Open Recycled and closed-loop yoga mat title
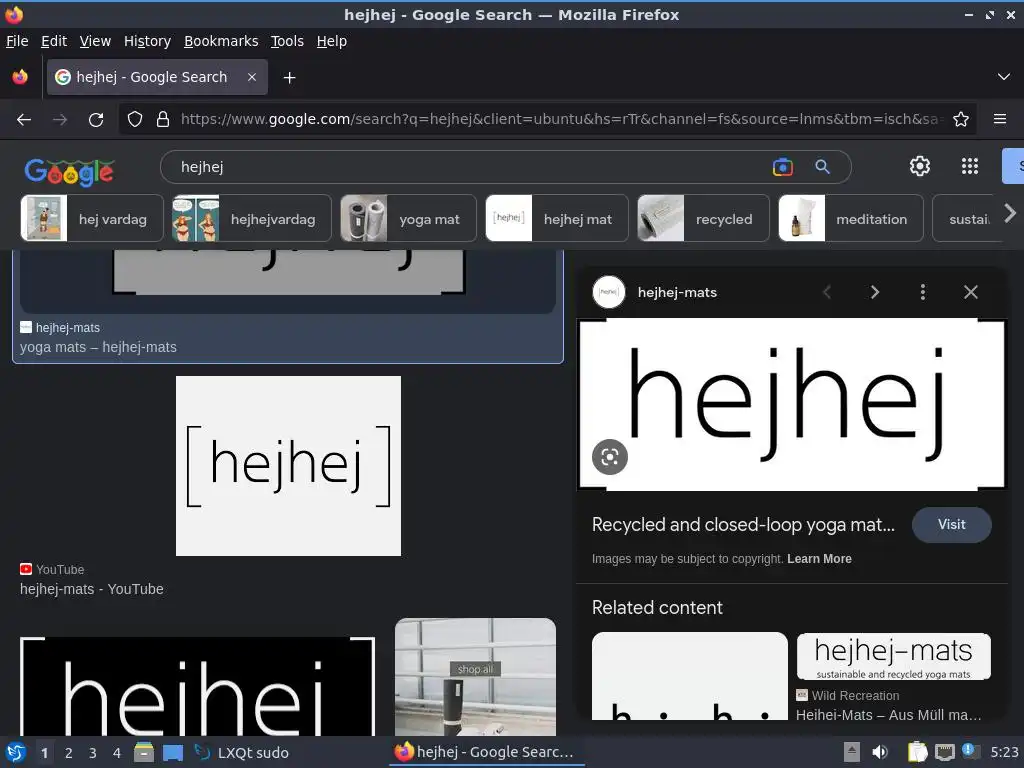This screenshot has height=768, width=1024. 743,524
